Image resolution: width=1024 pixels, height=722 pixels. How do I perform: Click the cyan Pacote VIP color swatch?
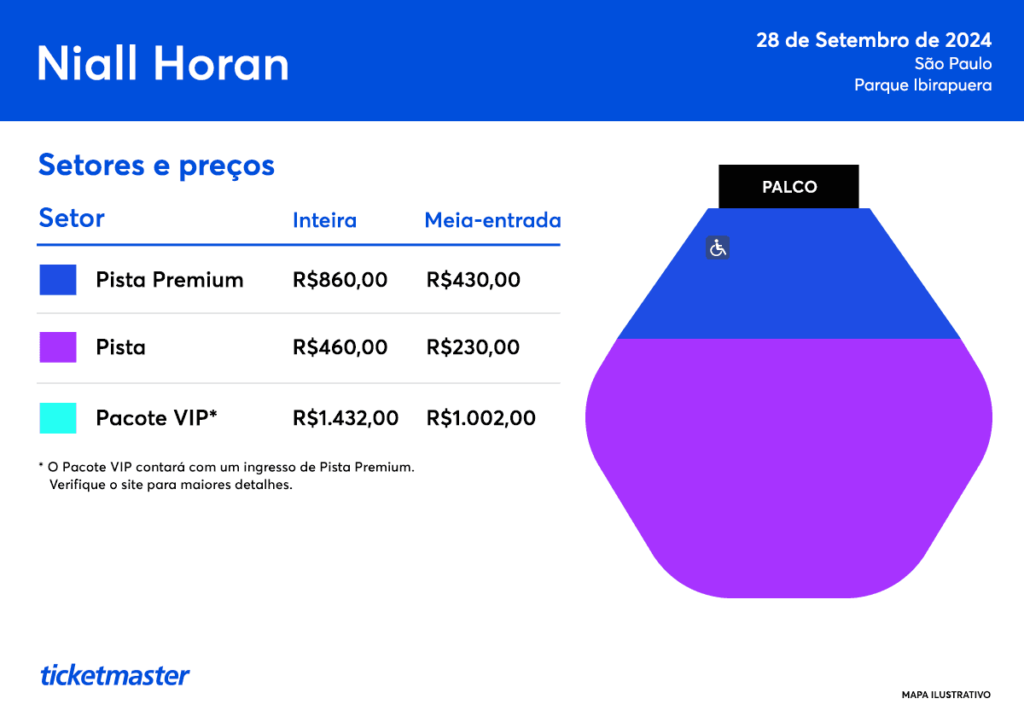(58, 418)
